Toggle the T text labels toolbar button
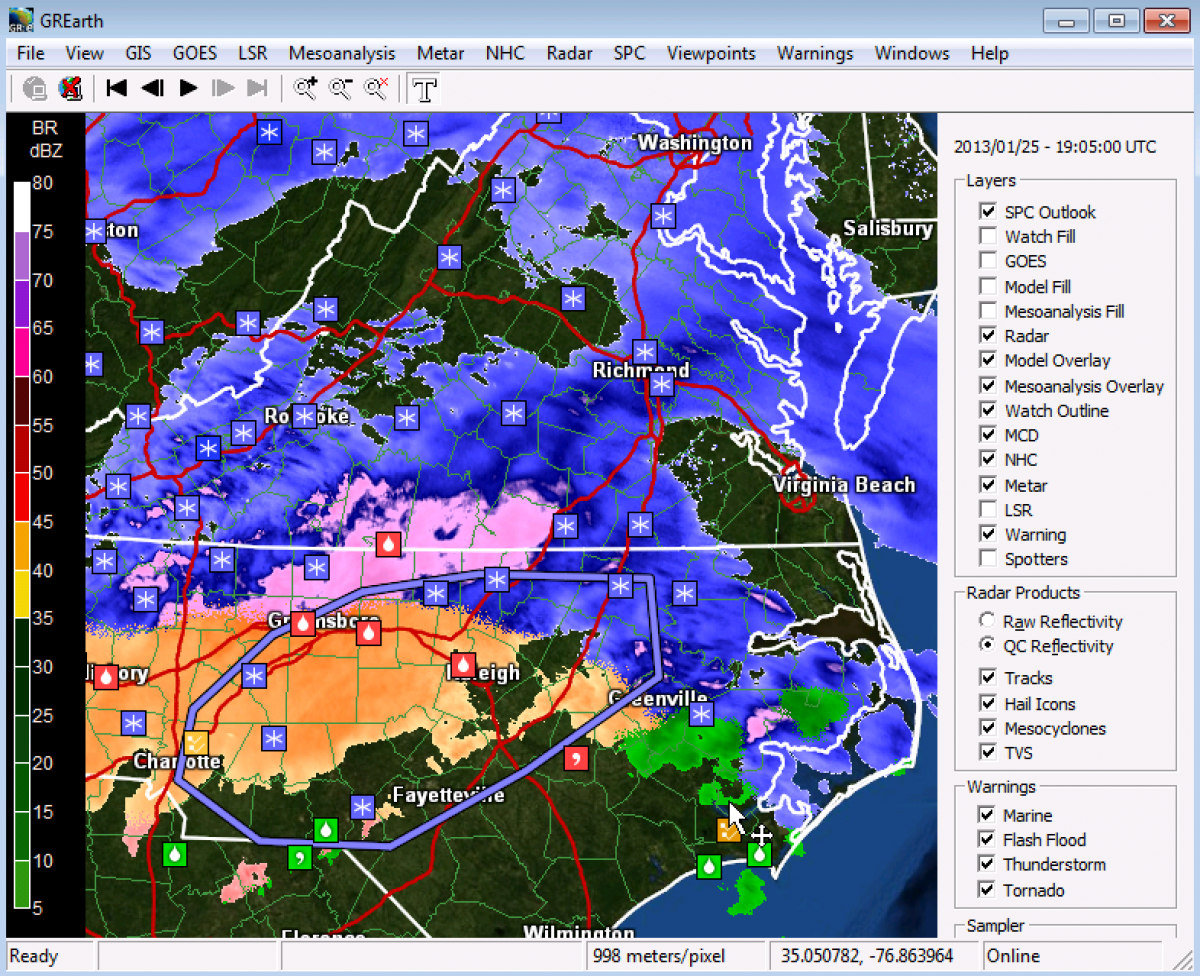 point(425,89)
